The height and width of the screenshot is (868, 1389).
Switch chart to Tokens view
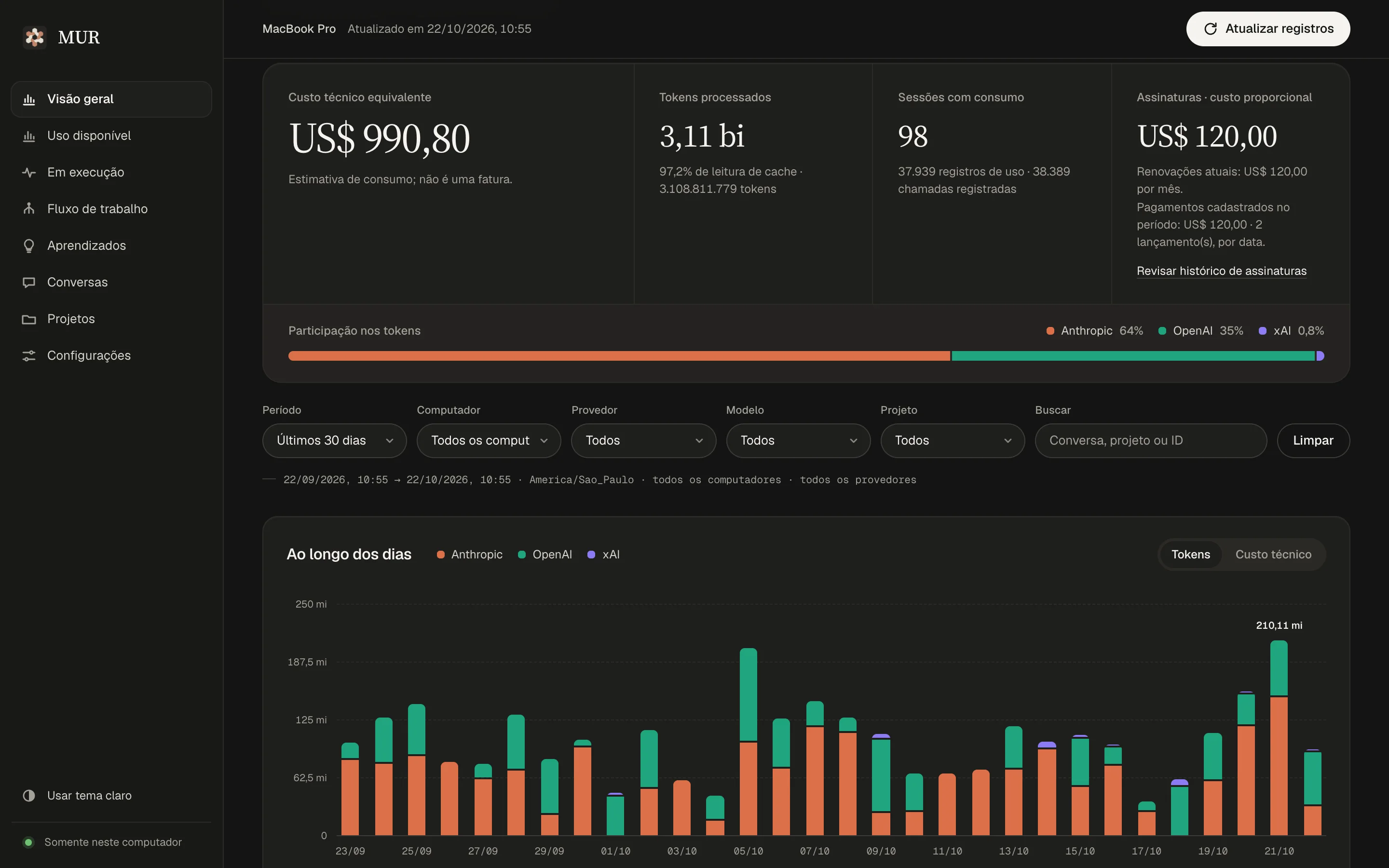(1190, 555)
